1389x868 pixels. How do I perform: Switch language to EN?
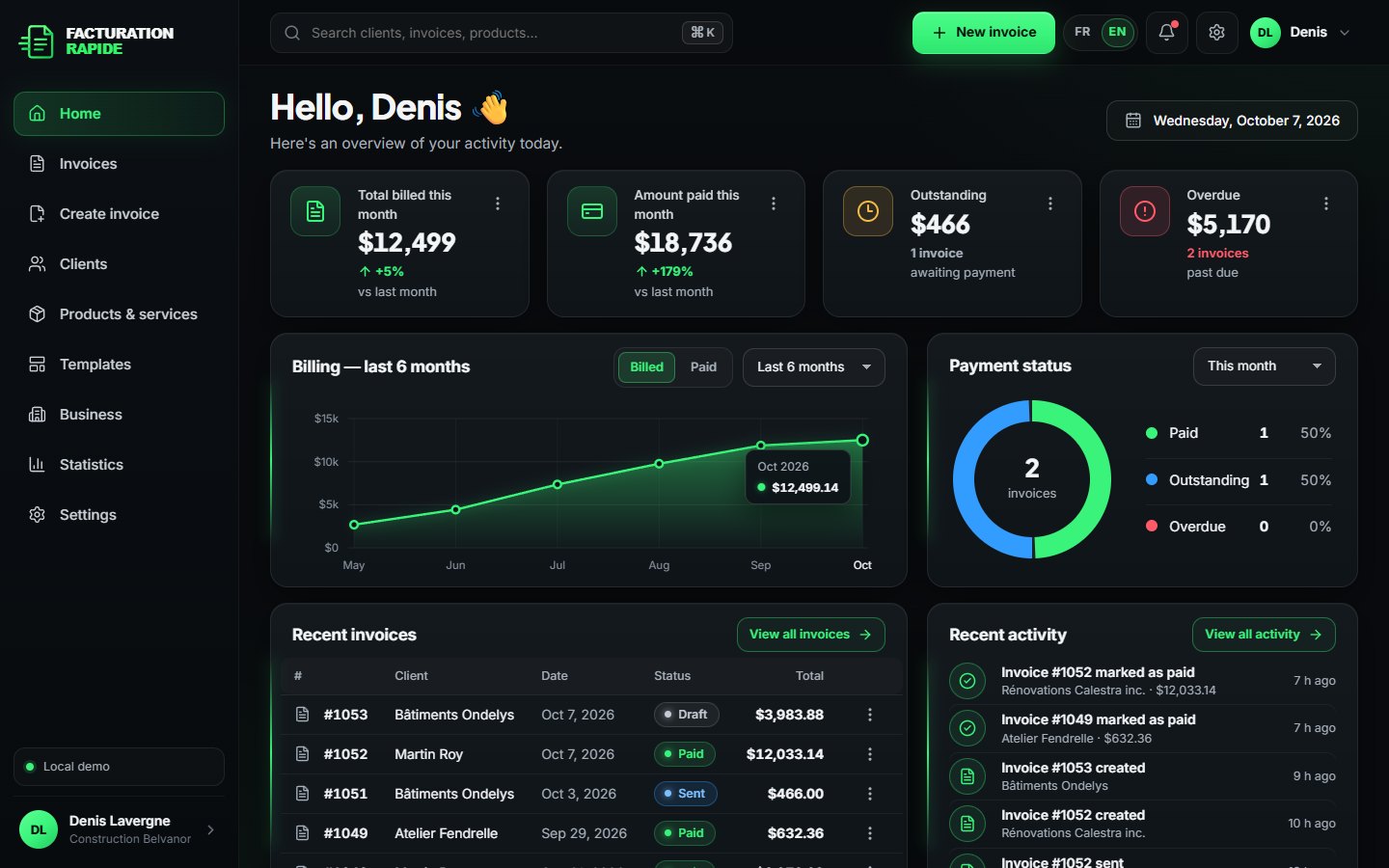pyautogui.click(x=1117, y=32)
